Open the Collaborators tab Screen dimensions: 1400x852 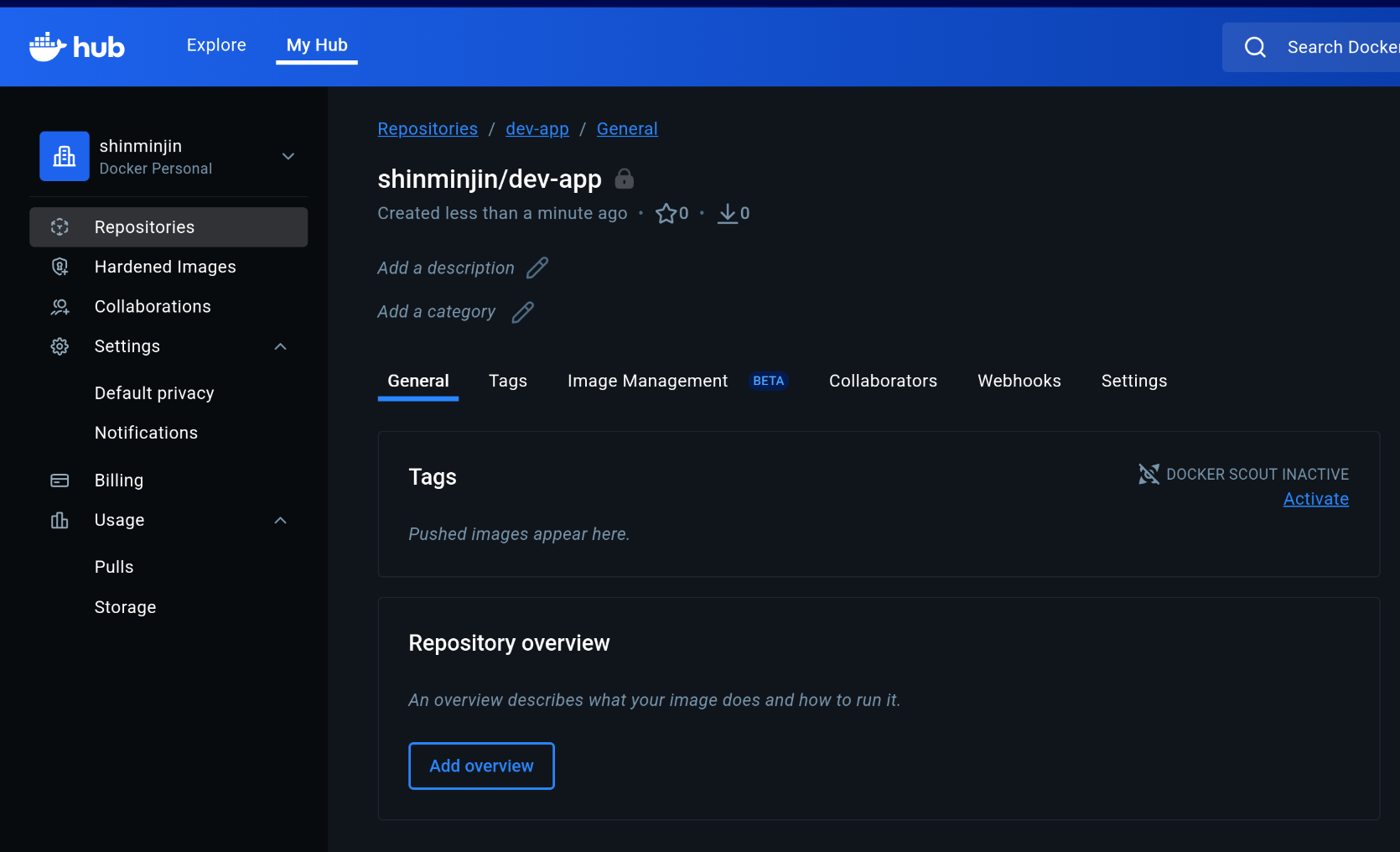tap(883, 381)
